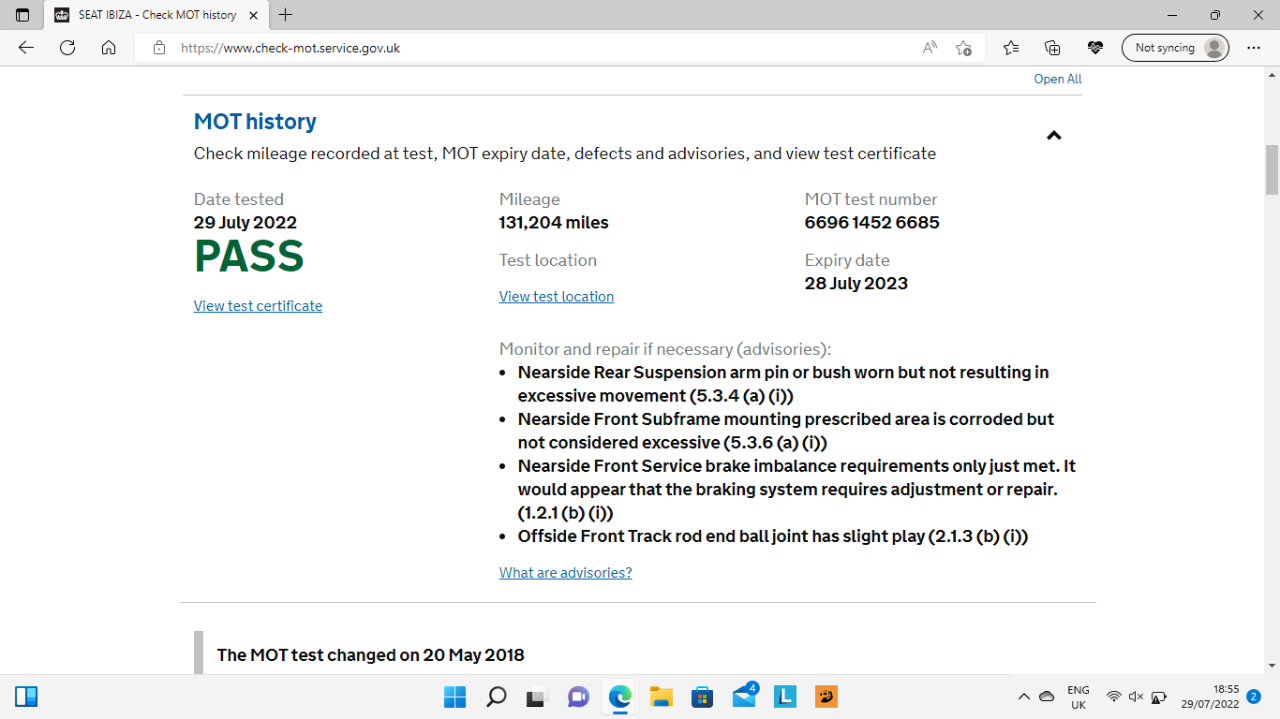This screenshot has width=1280, height=719.
Task: Open the clock and date 18:55
Action: point(1210,697)
